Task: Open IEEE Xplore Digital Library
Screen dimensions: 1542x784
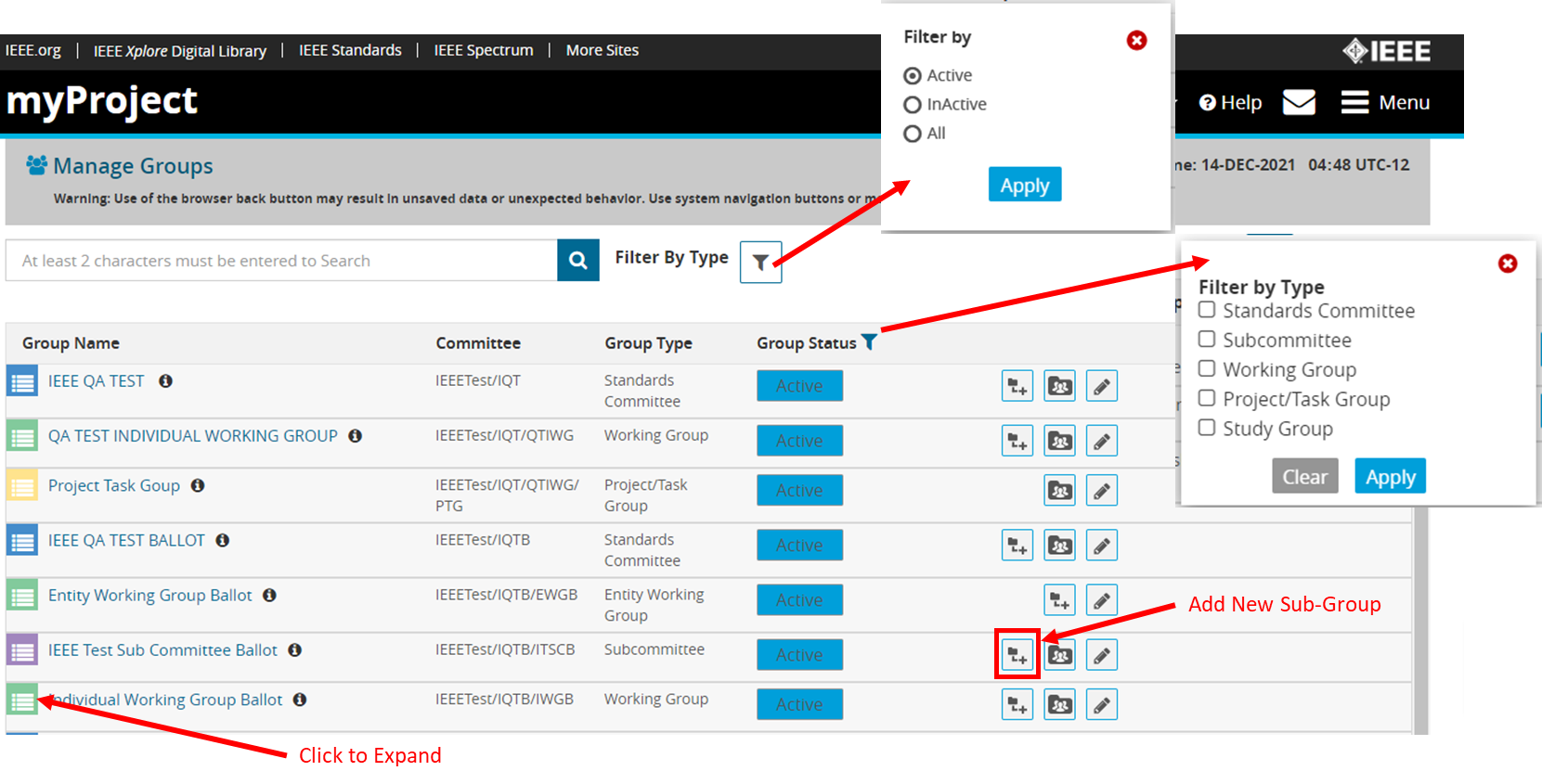Action: [x=180, y=51]
